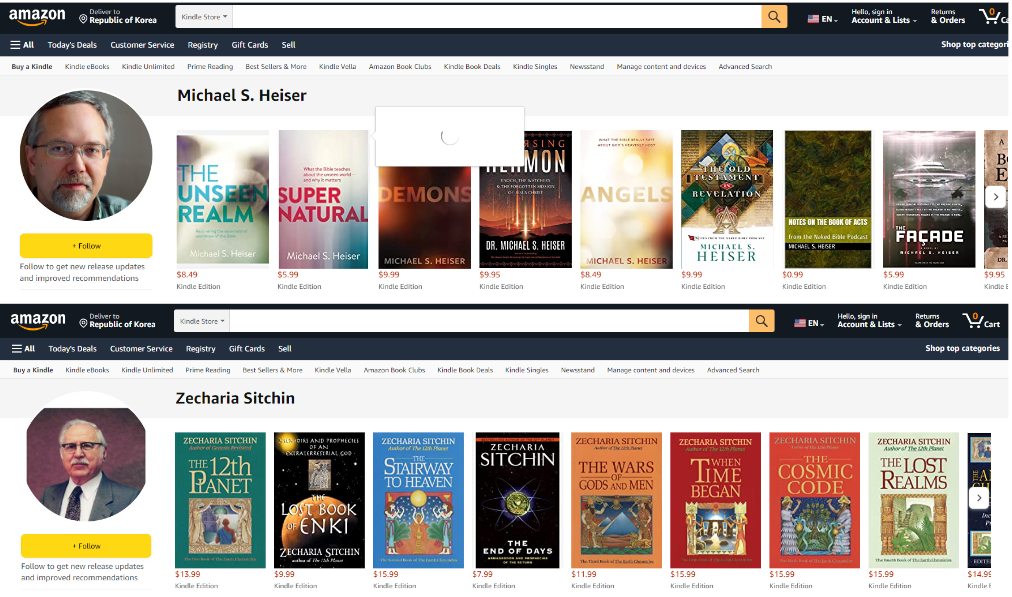Click the Amazon logo in the lower page

click(x=38, y=321)
